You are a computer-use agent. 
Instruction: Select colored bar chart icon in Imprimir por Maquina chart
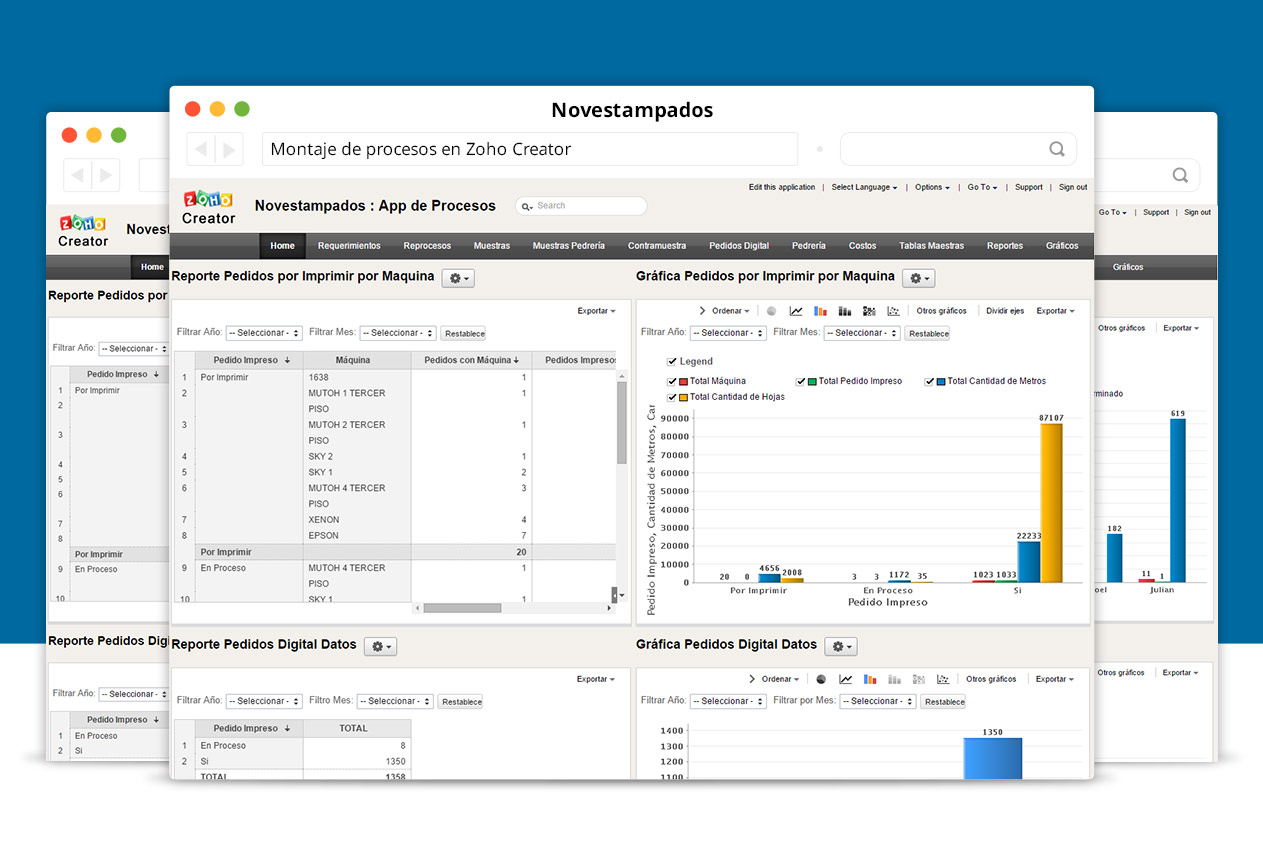click(x=820, y=311)
